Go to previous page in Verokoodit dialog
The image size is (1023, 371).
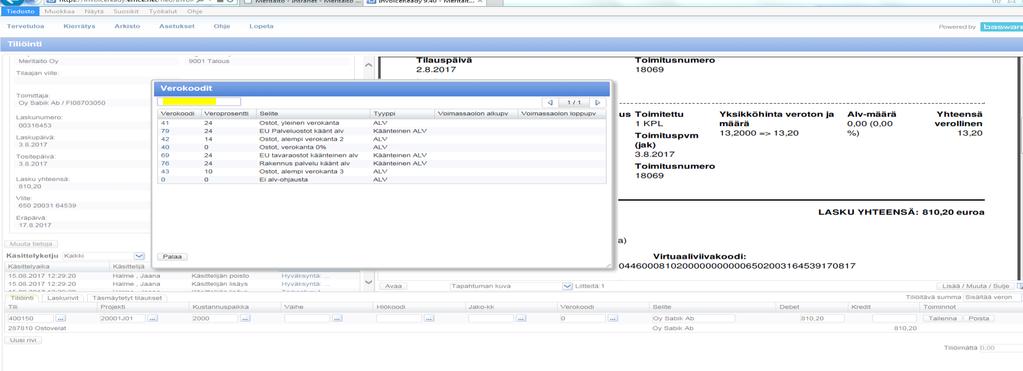550,102
